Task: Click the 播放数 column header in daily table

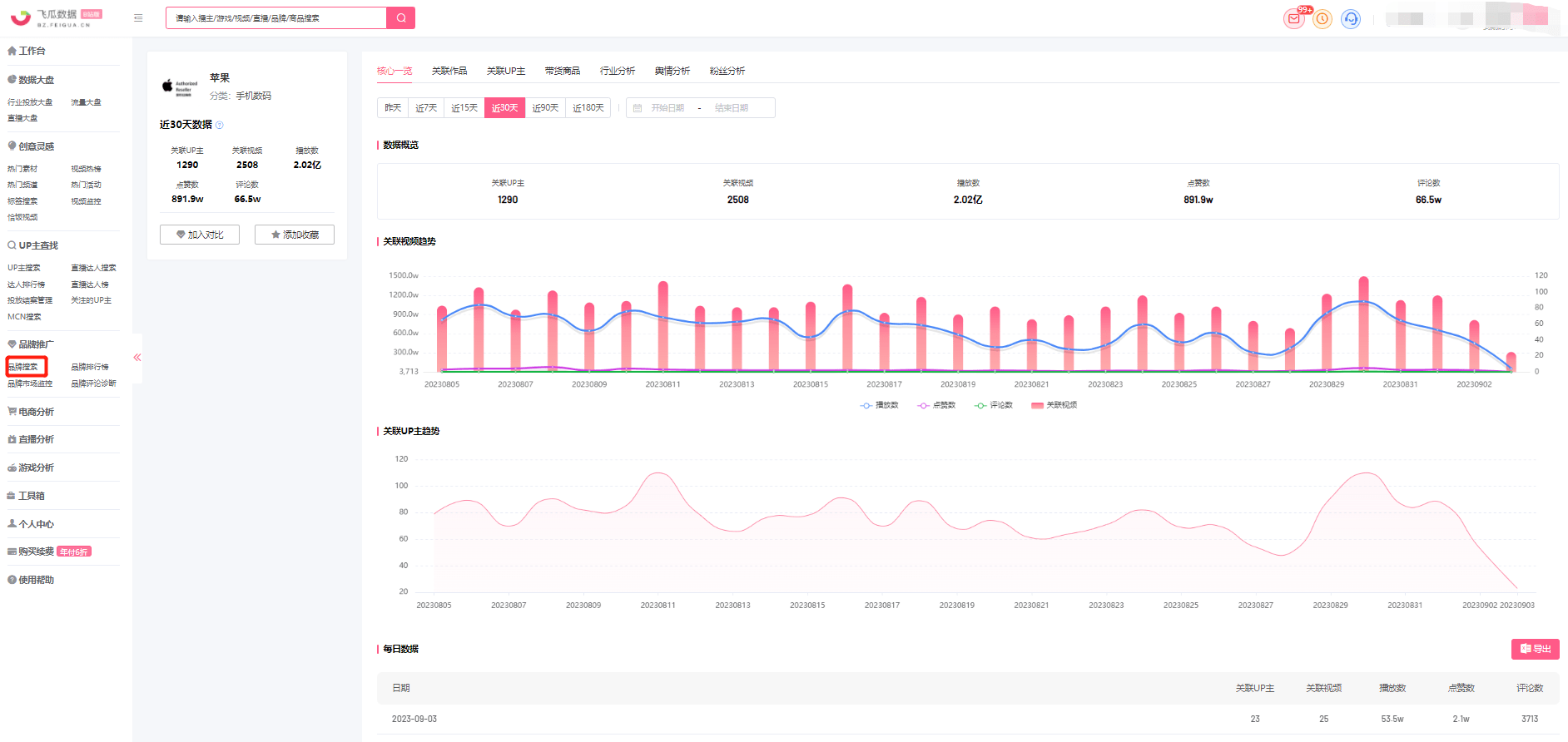Action: coord(1392,688)
